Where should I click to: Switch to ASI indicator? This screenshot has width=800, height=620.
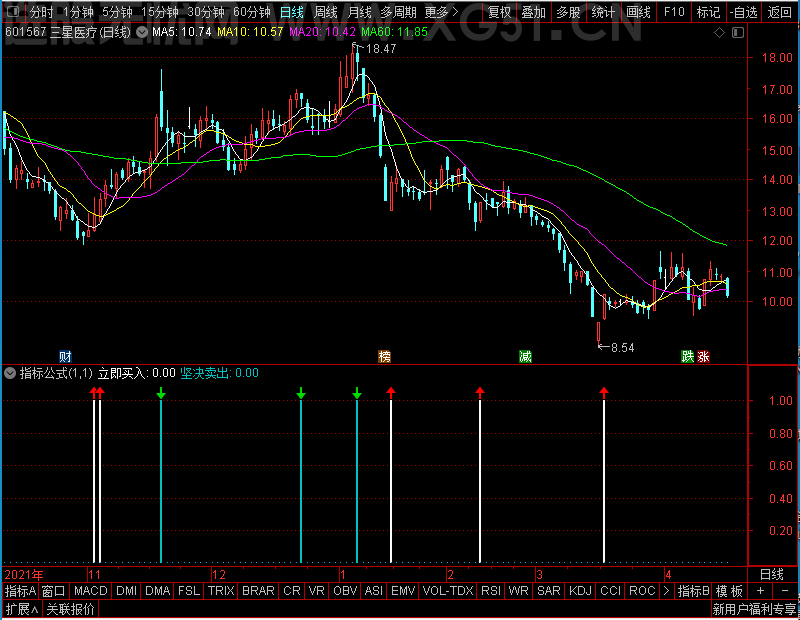(x=374, y=591)
